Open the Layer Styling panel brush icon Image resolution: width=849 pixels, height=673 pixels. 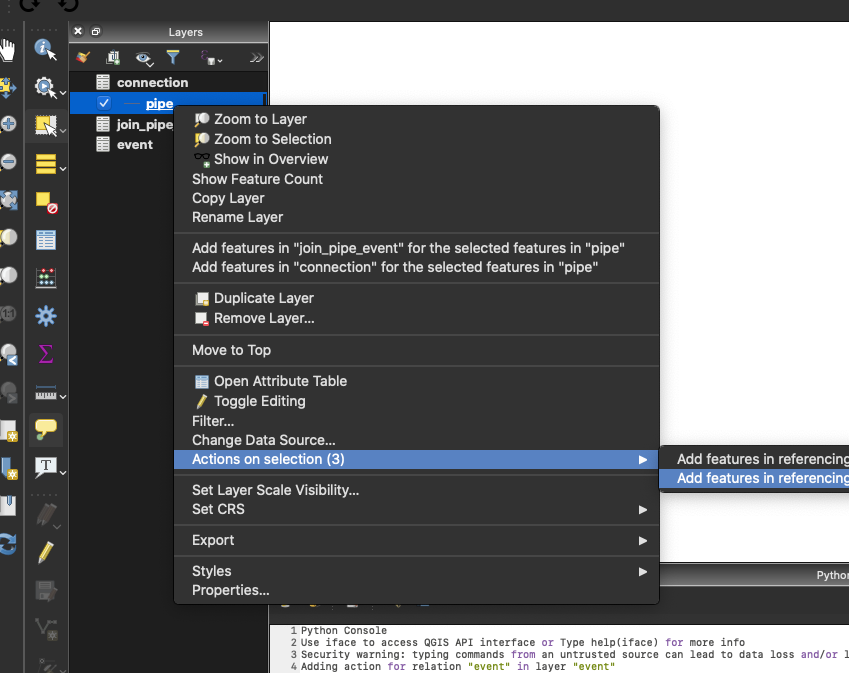coord(83,57)
